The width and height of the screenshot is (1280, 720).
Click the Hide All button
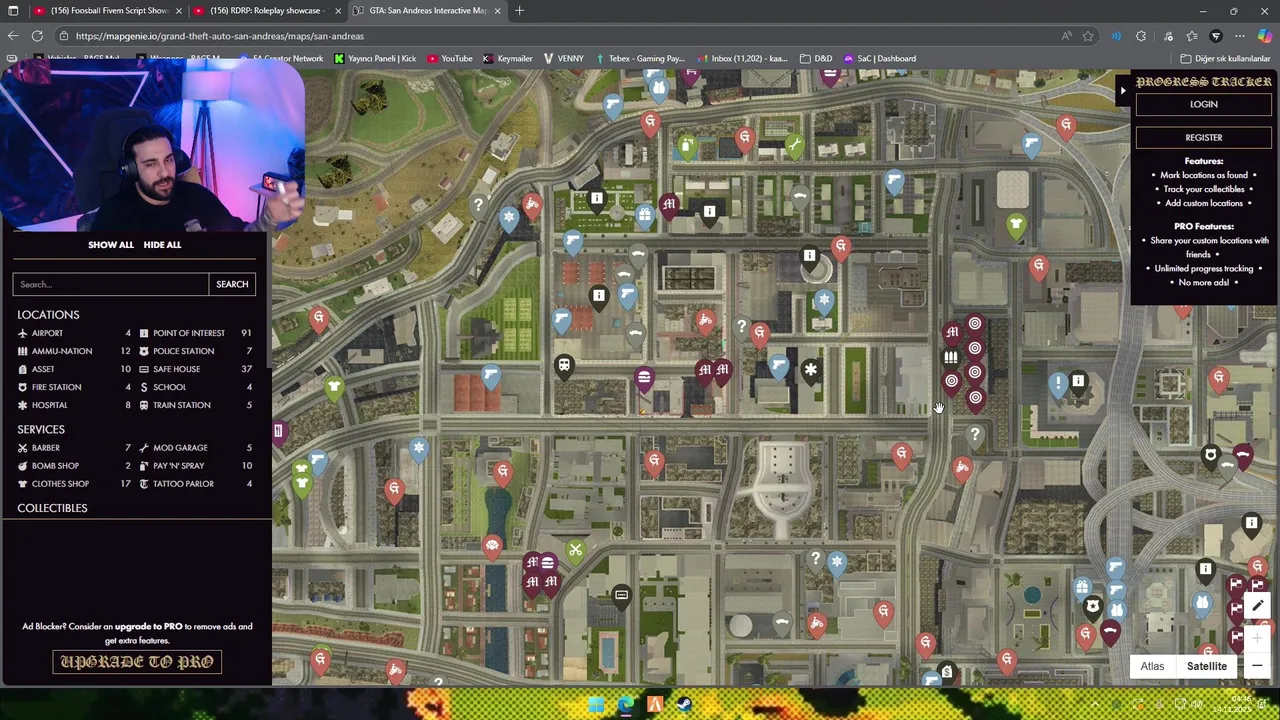[x=162, y=245]
